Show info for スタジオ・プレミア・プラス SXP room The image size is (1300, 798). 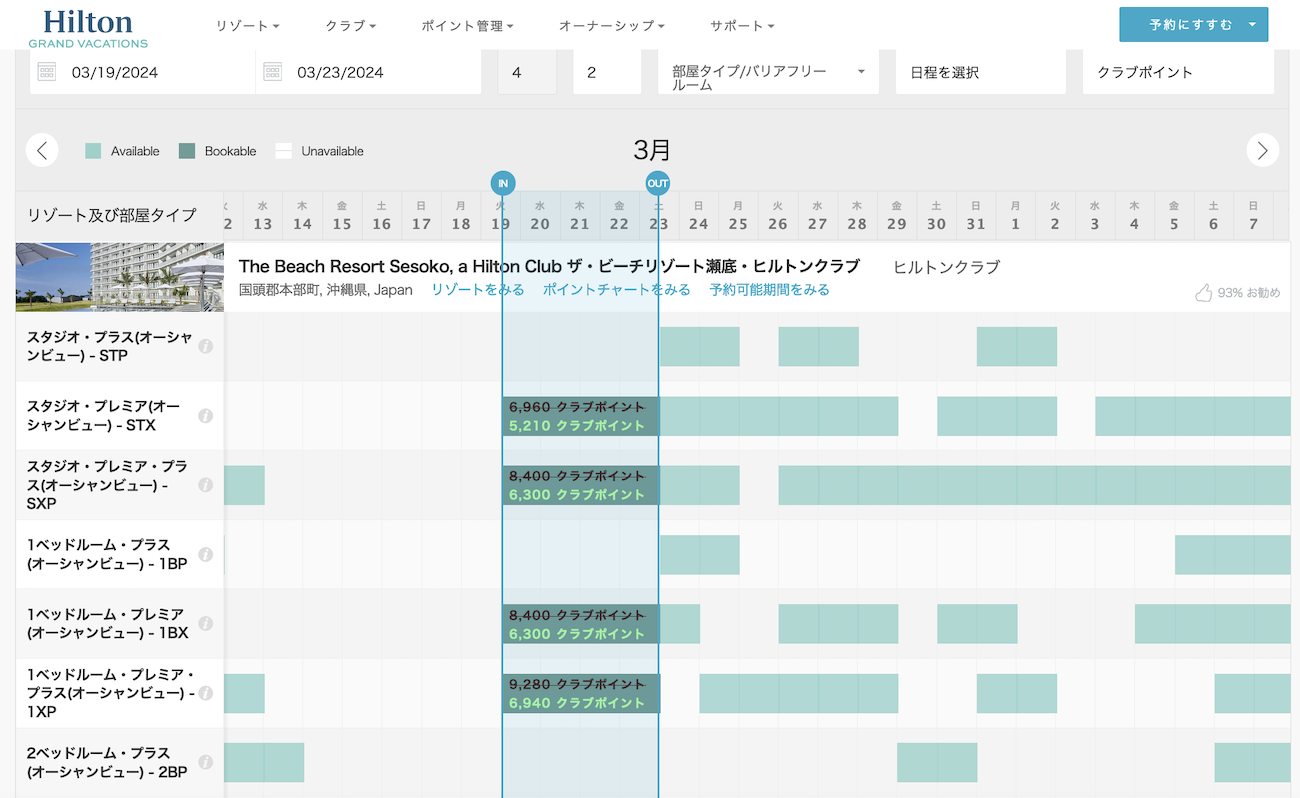click(x=205, y=485)
